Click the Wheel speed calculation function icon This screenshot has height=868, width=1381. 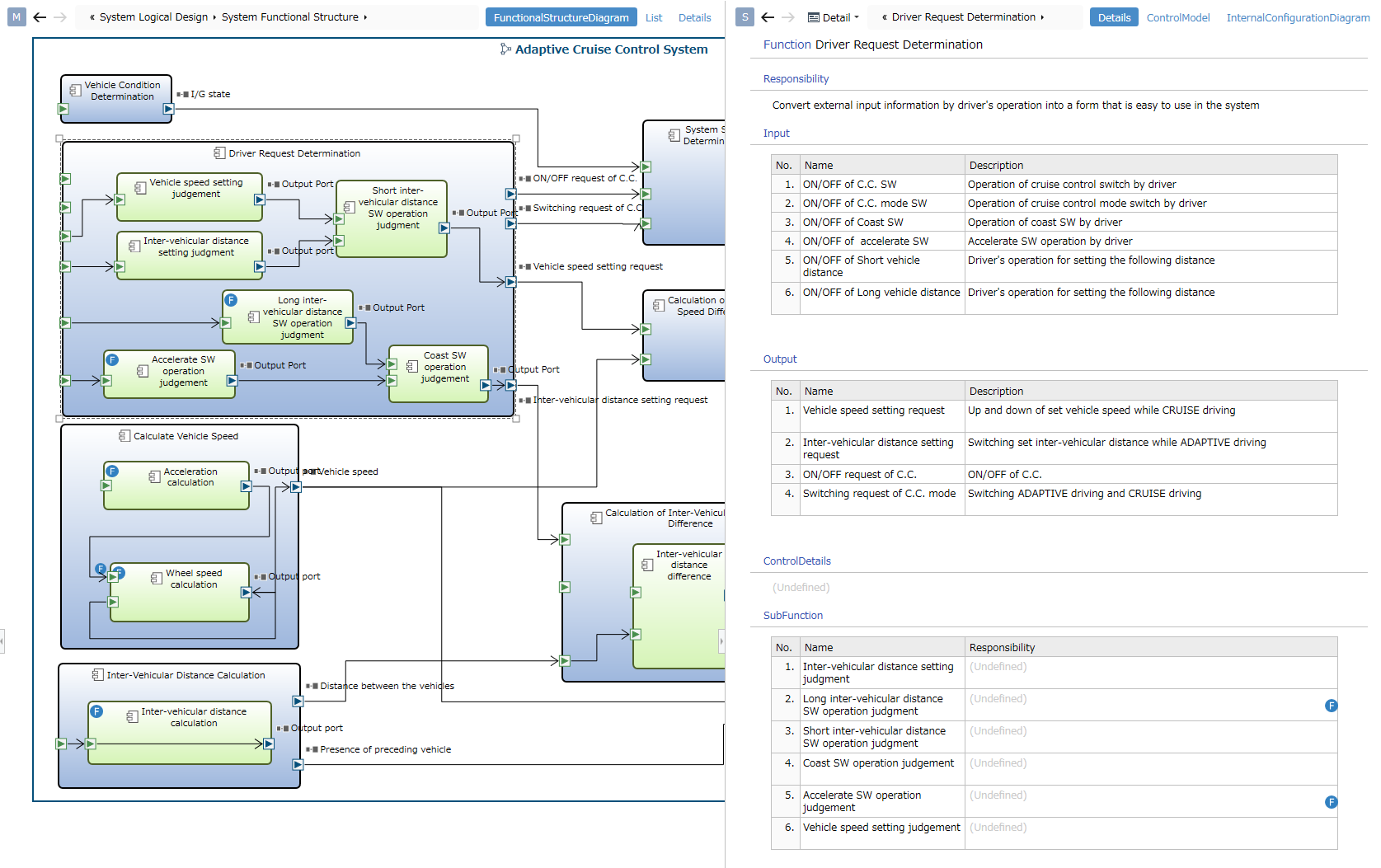click(x=157, y=579)
